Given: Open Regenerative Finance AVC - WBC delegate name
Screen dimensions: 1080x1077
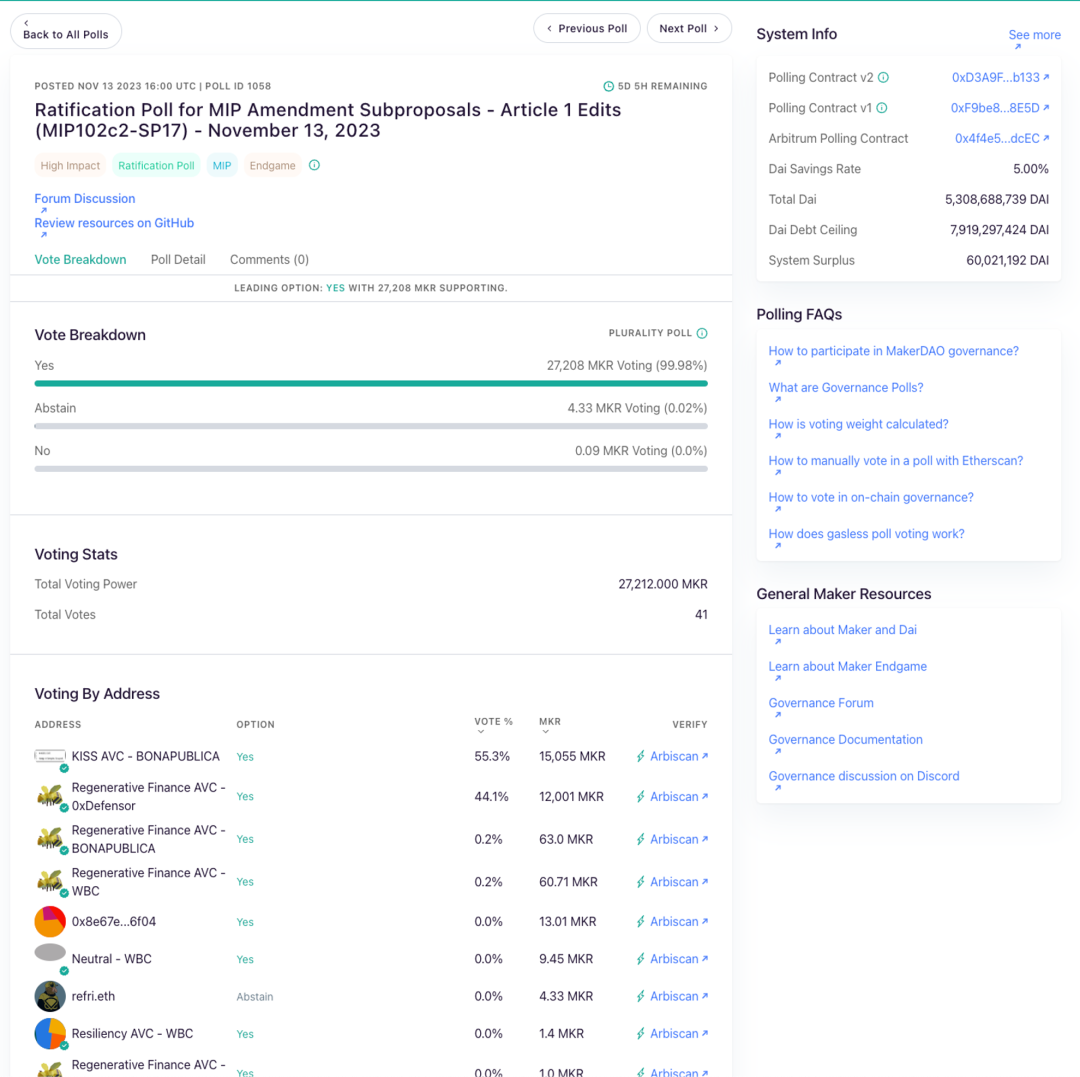Looking at the screenshot, I should pyautogui.click(x=148, y=881).
